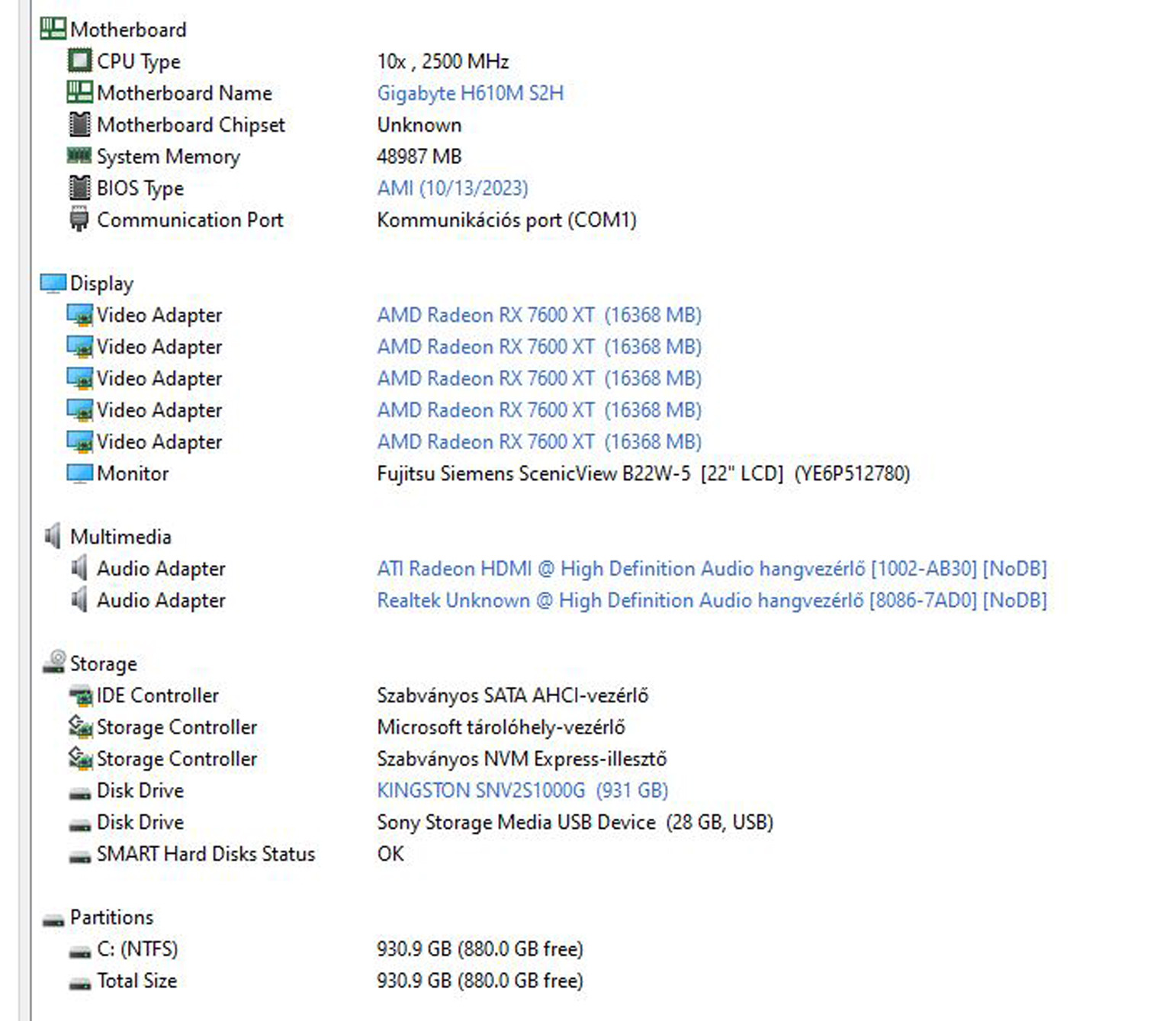
Task: Click the Realtek audio adapter speaker icon
Action: (x=79, y=600)
